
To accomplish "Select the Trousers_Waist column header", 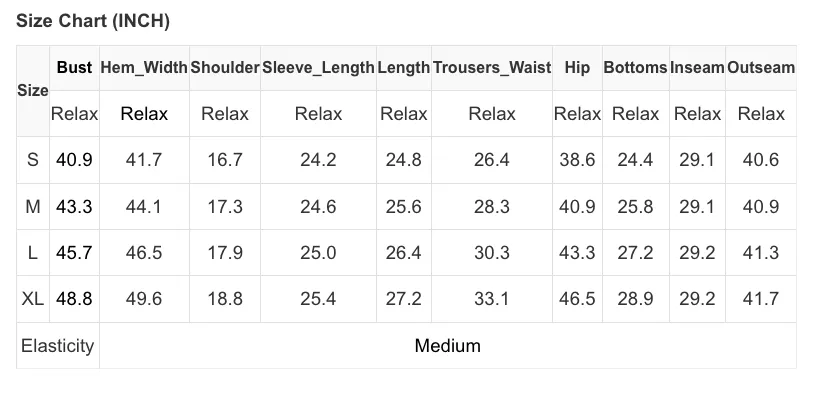I will pos(492,67).
